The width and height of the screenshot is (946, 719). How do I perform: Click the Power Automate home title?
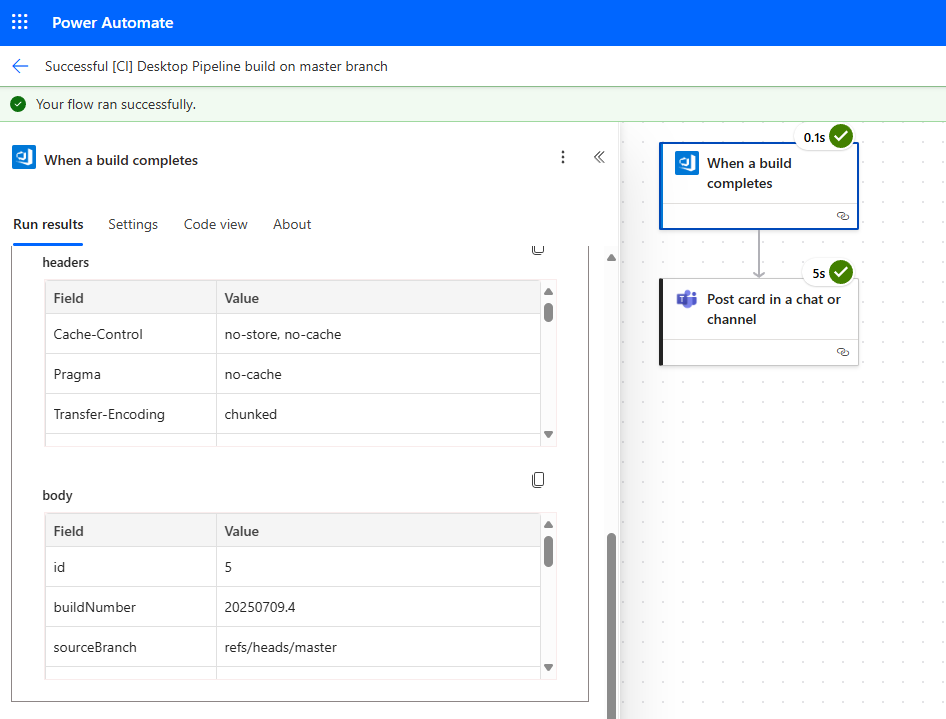(x=112, y=22)
